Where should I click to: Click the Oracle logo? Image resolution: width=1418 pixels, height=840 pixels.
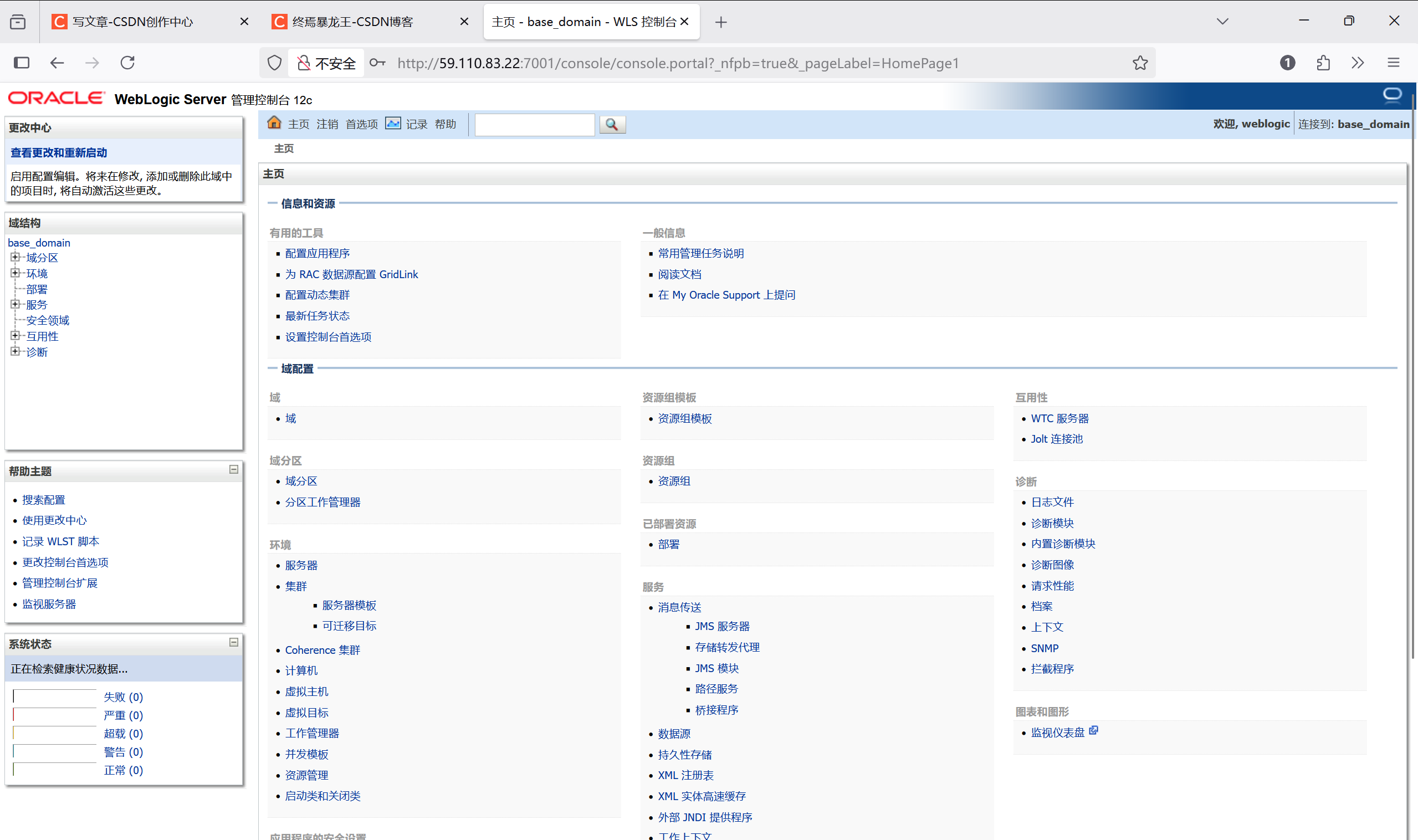(x=57, y=98)
